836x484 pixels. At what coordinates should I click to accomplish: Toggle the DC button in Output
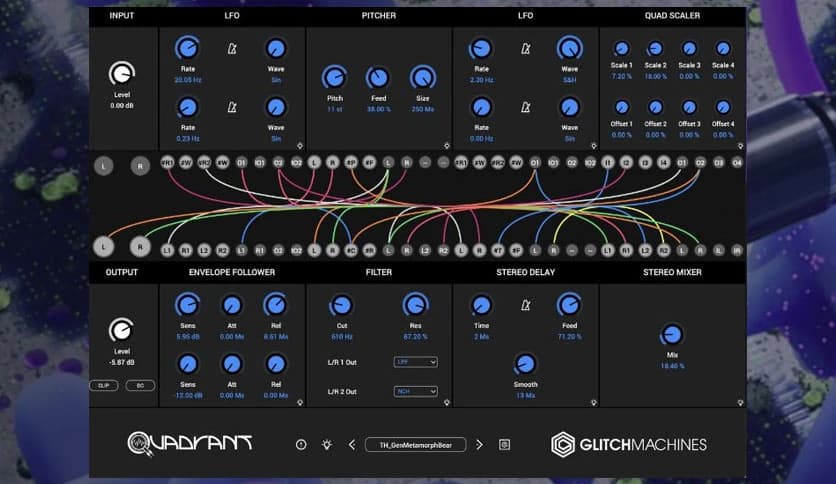(x=140, y=385)
